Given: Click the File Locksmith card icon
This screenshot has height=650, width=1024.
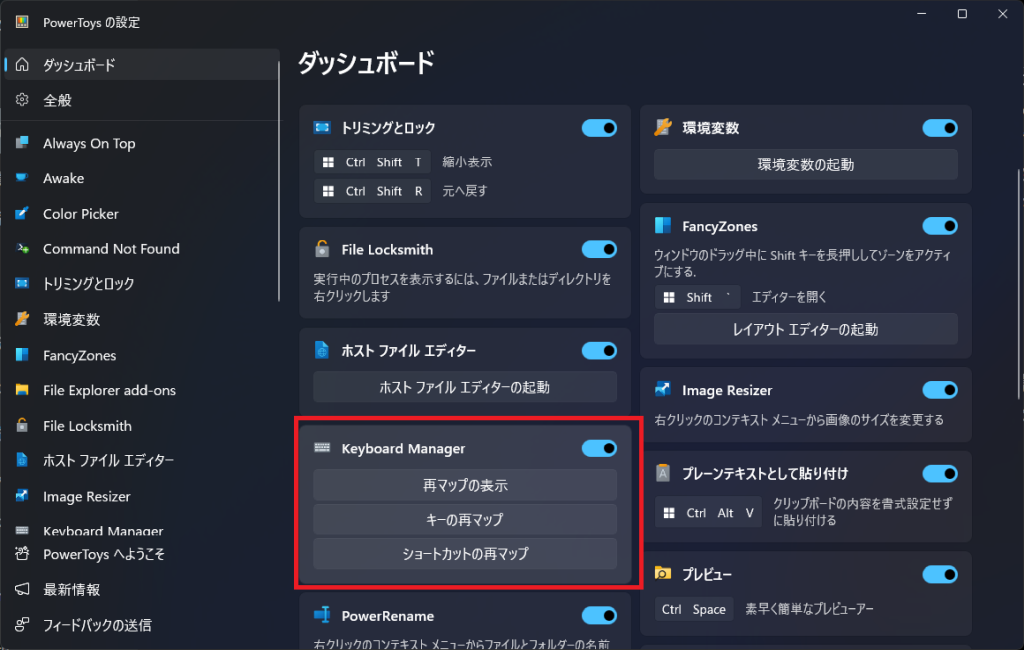Looking at the screenshot, I should point(322,249).
